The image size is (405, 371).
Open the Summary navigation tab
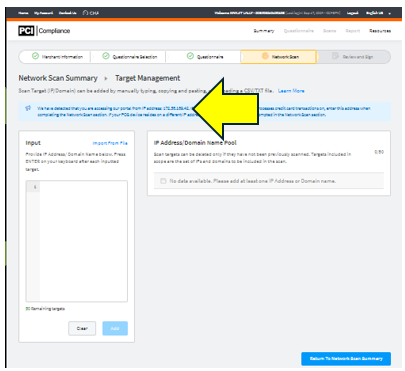pos(264,31)
